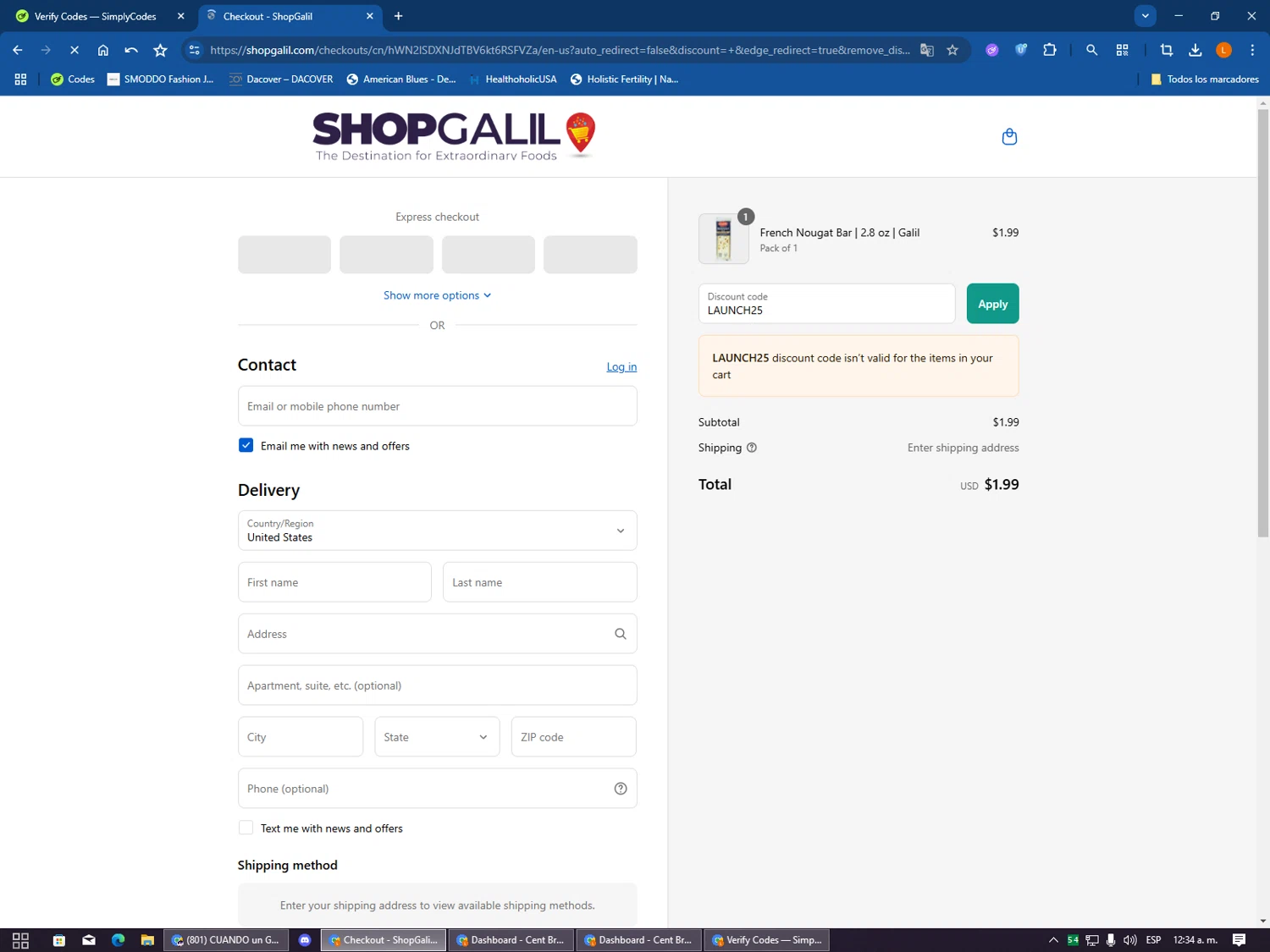
Task: Click the Apartment, suite, etc. field
Action: tap(437, 685)
